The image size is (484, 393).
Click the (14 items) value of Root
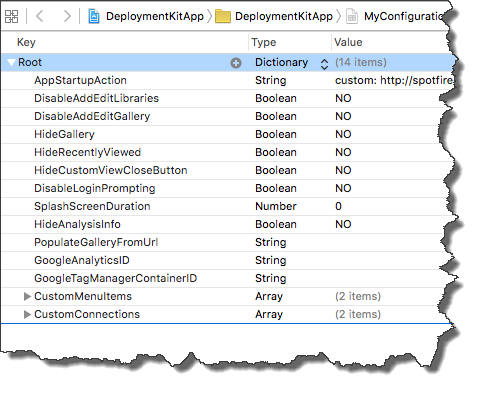(x=361, y=62)
